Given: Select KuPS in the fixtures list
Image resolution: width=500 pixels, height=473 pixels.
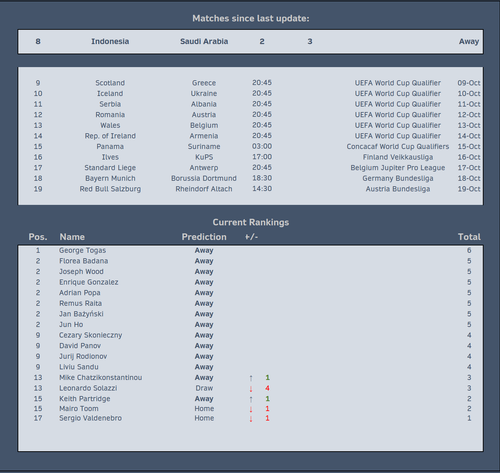Looking at the screenshot, I should click(204, 157).
